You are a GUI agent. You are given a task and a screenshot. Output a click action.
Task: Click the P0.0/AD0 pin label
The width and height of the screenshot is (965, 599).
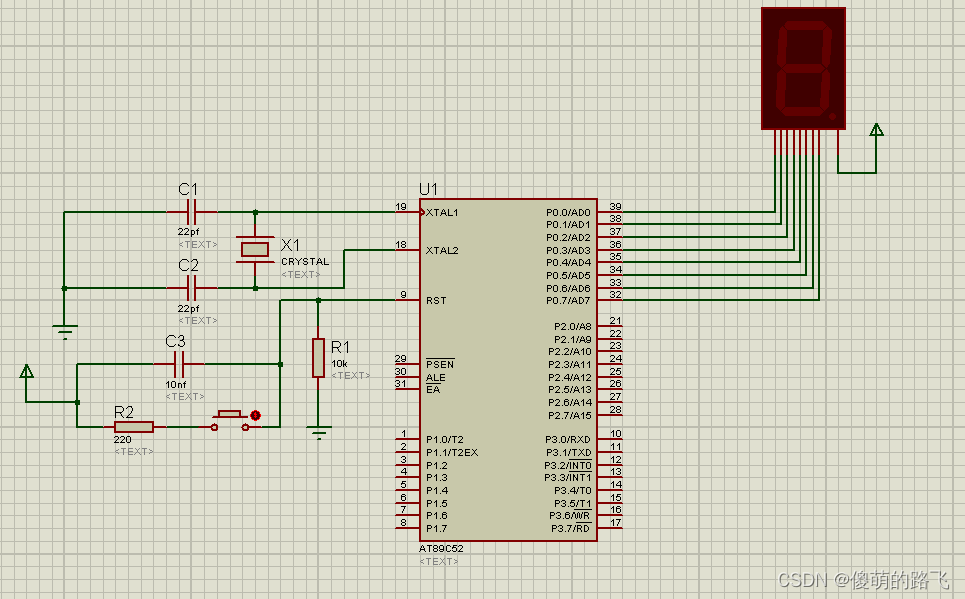click(568, 212)
